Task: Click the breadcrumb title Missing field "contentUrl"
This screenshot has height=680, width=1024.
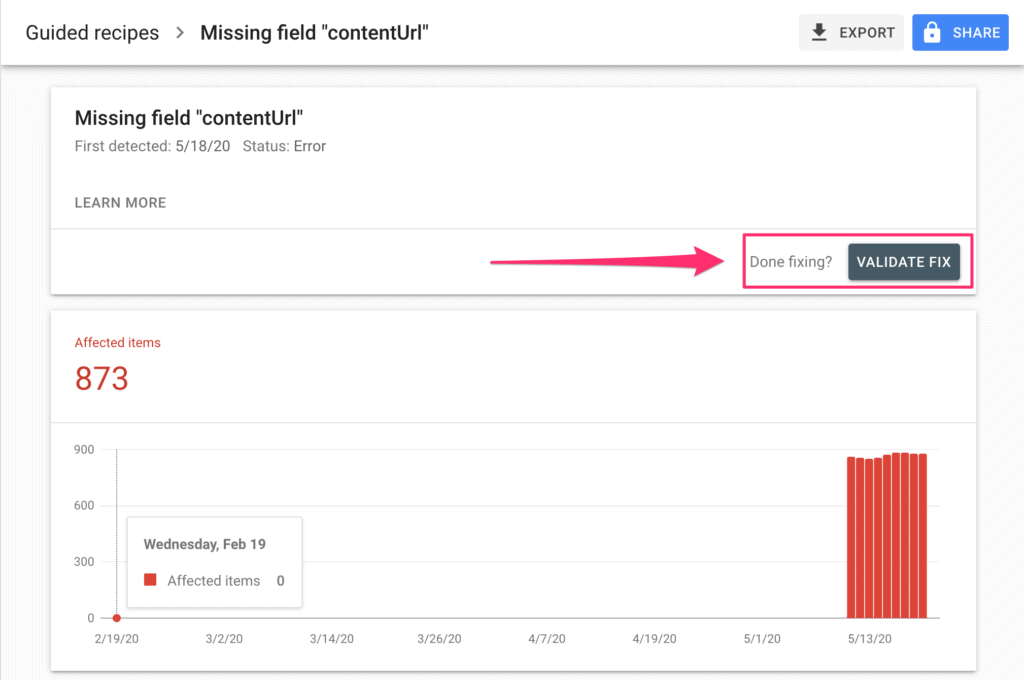Action: [314, 33]
